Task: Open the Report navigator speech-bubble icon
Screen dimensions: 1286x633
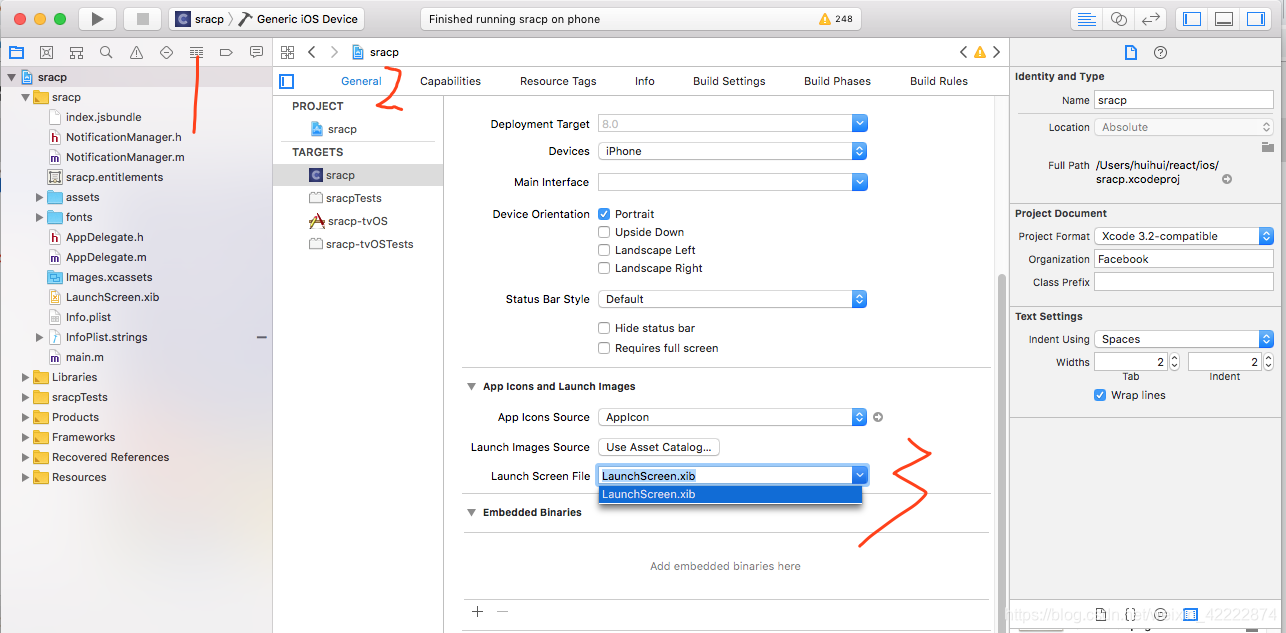Action: point(256,52)
